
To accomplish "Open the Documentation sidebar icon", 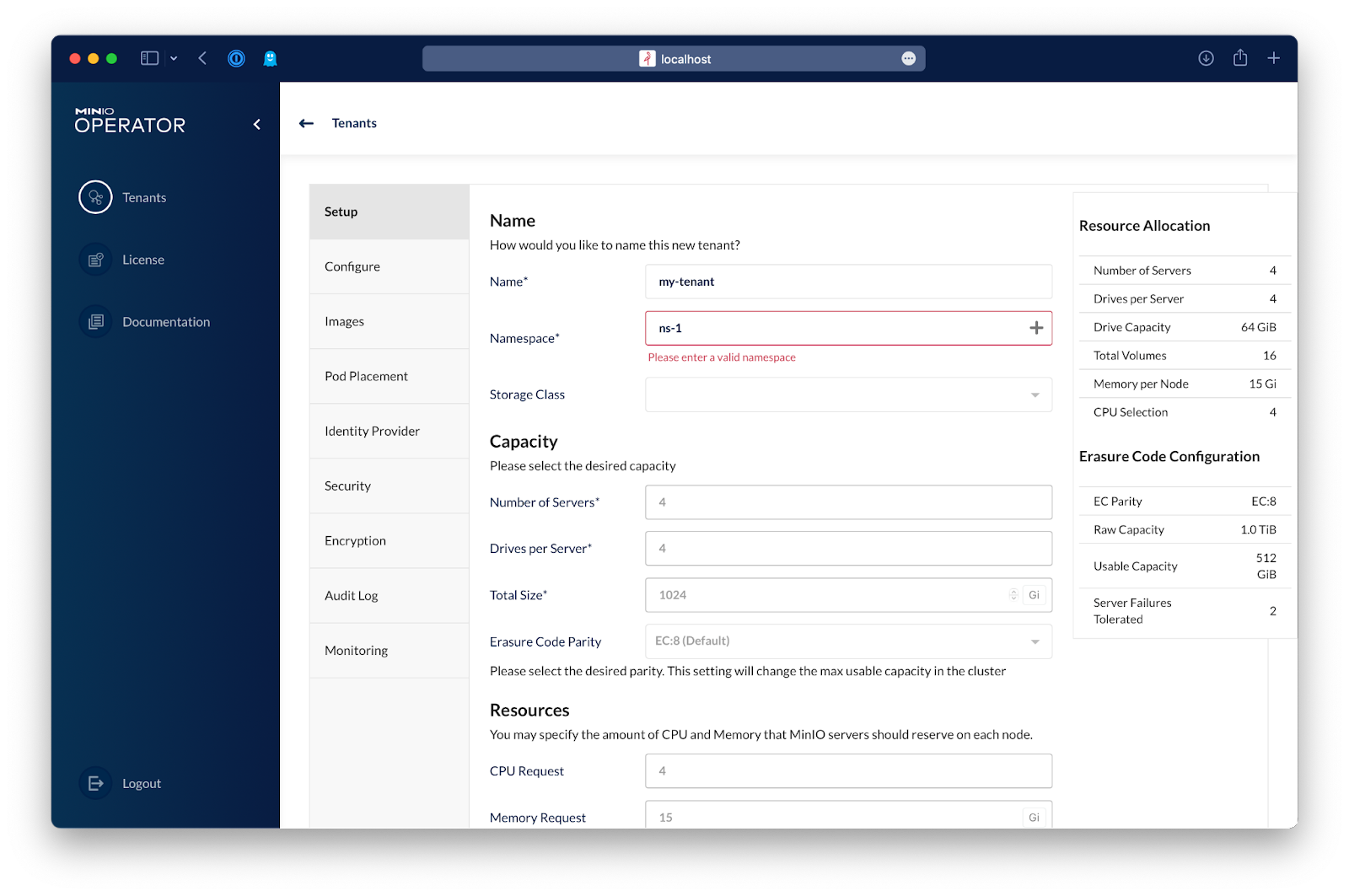I will [x=95, y=322].
